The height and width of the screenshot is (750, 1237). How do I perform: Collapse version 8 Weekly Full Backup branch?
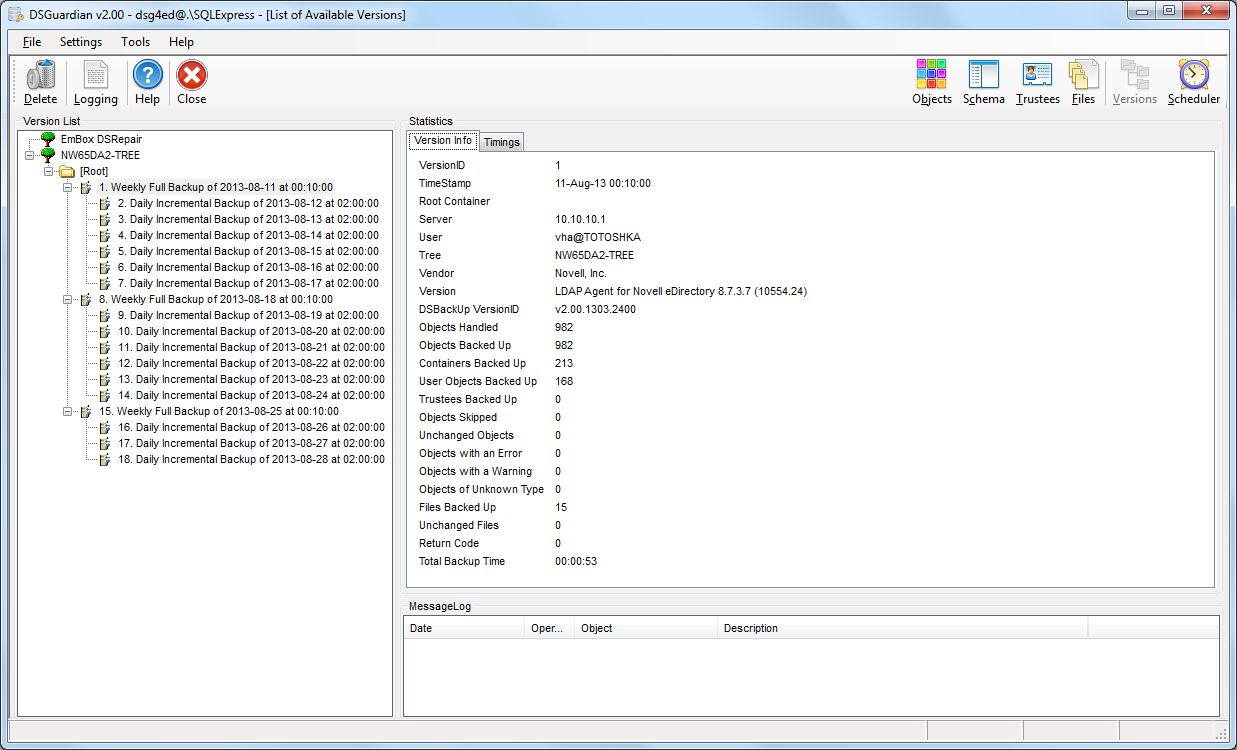68,299
